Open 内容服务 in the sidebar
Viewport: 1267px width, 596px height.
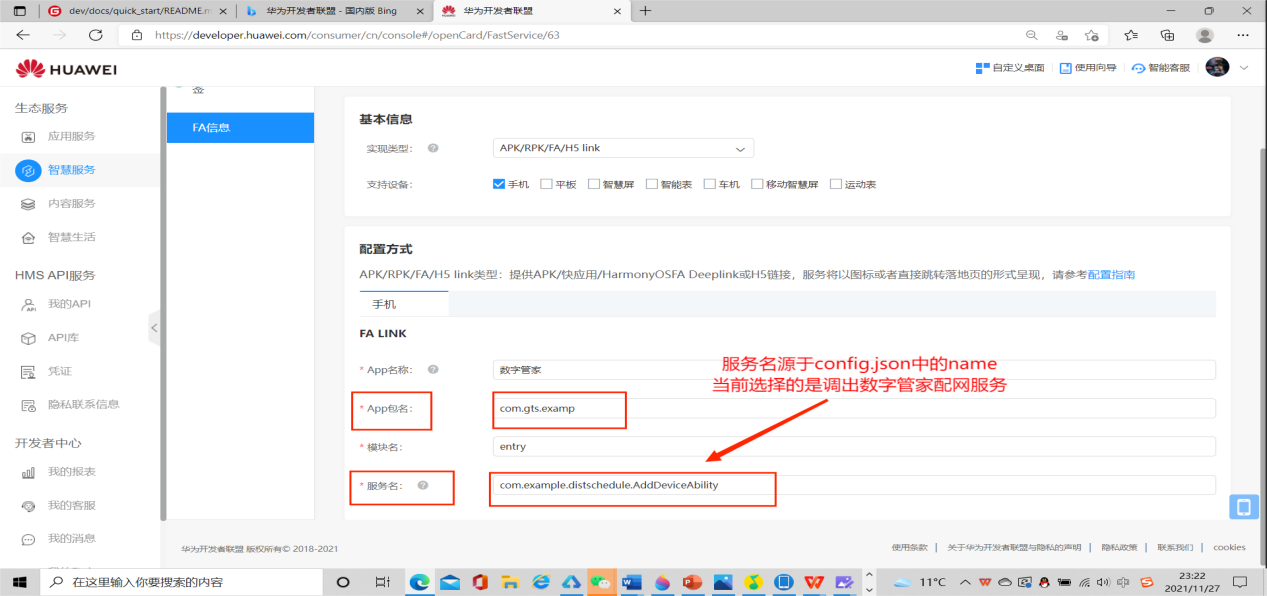click(x=71, y=203)
